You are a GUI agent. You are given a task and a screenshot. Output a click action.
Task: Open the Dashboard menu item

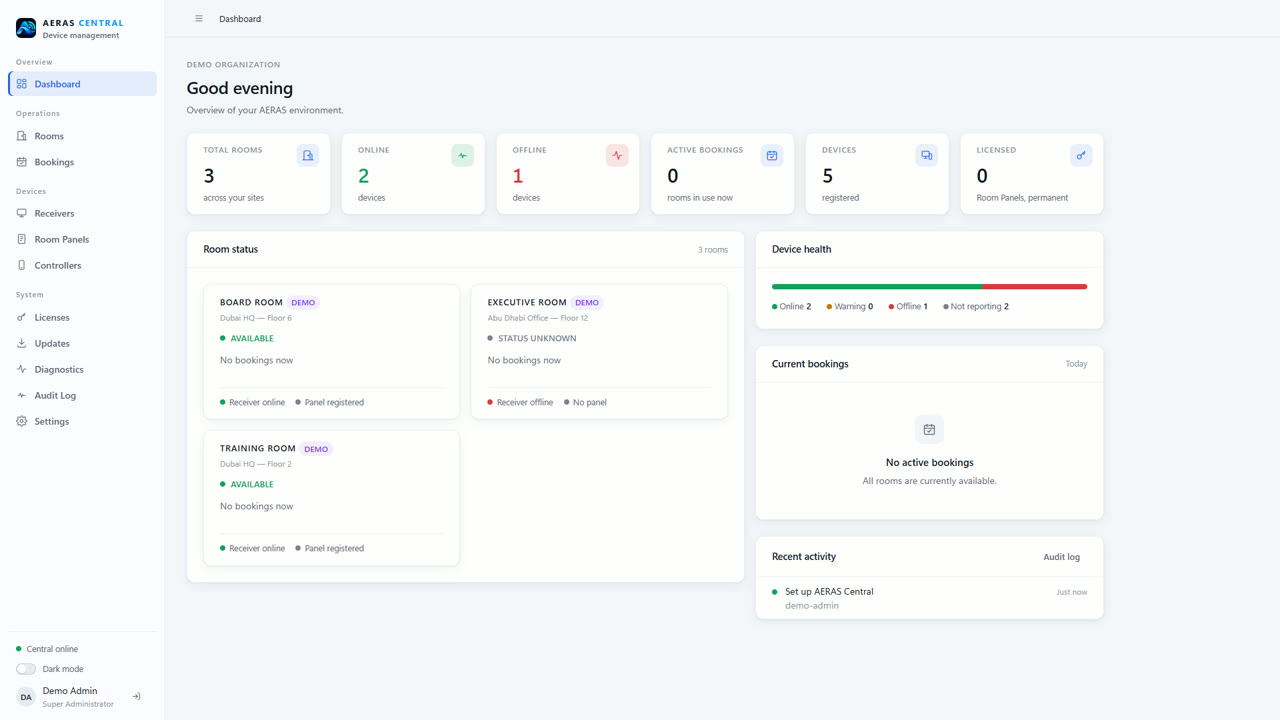(83, 84)
